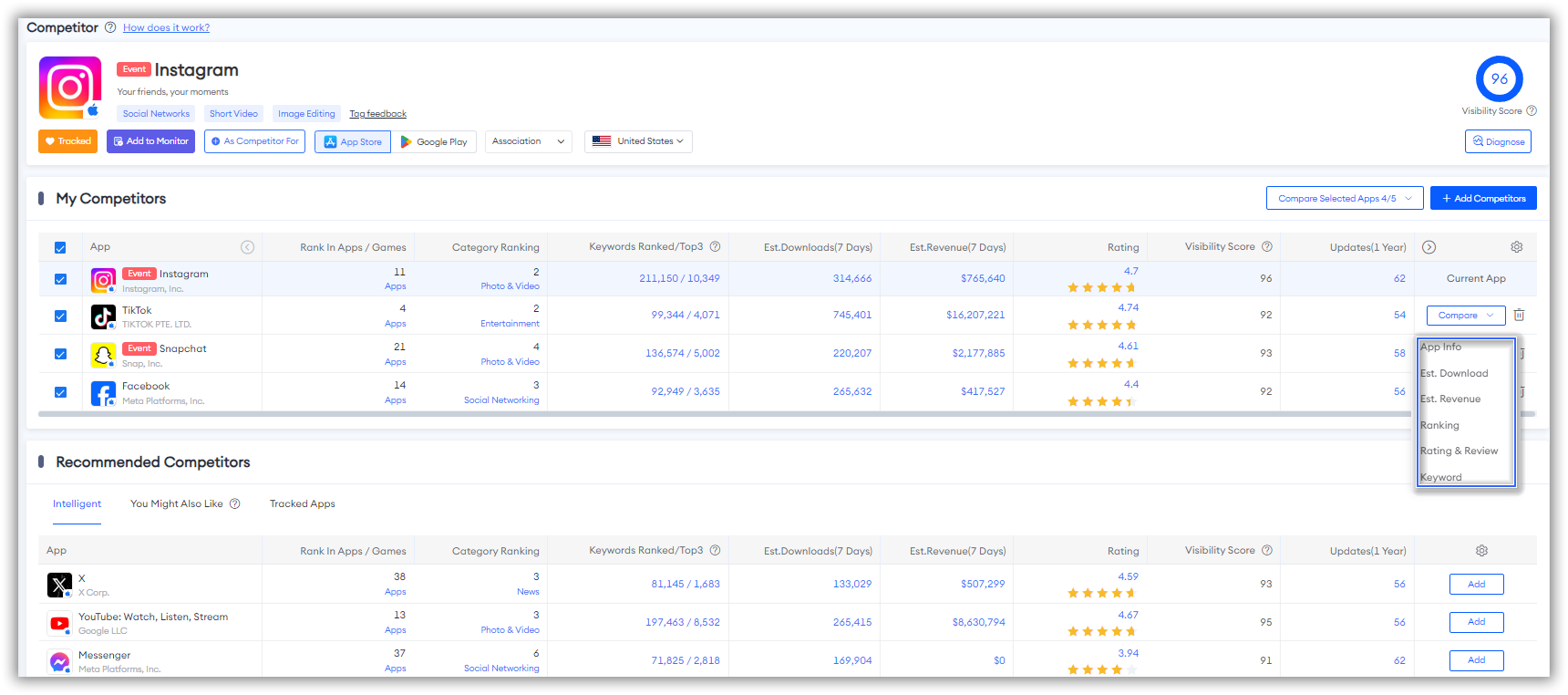Open the My Competitors table settings gear
This screenshot has height=695, width=1568.
pos(1517,247)
